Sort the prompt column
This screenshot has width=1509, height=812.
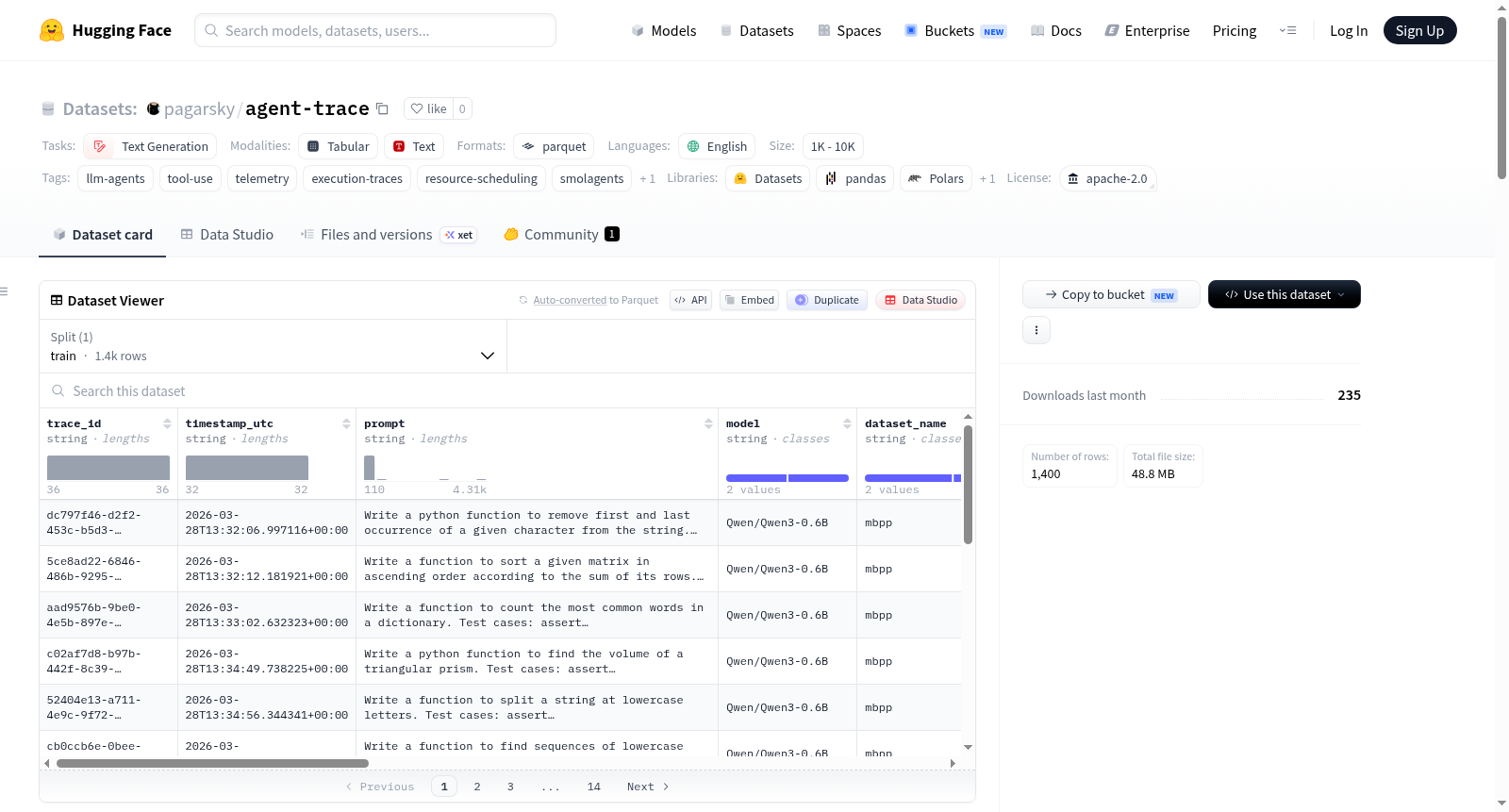[708, 423]
